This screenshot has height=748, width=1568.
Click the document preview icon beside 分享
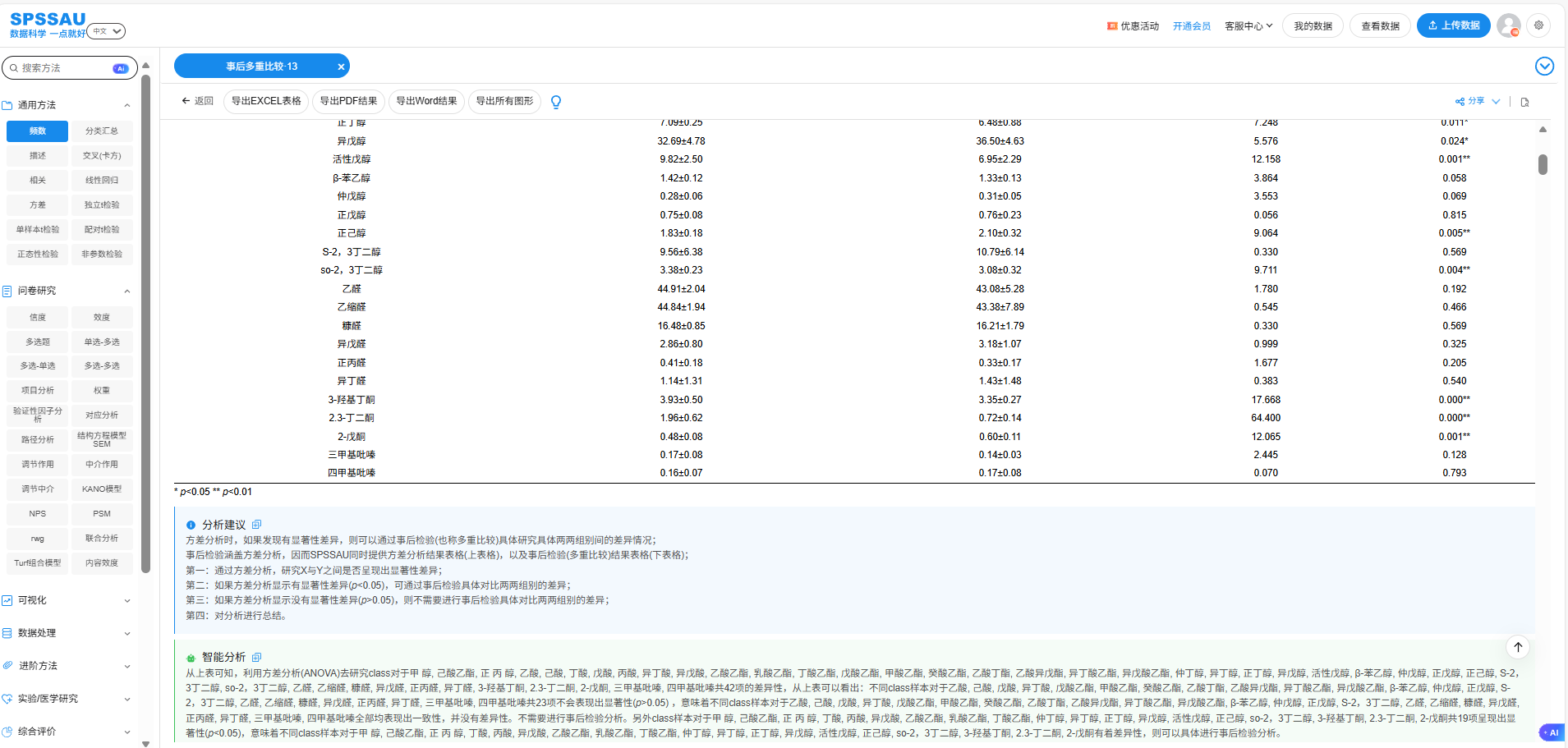click(x=1525, y=102)
